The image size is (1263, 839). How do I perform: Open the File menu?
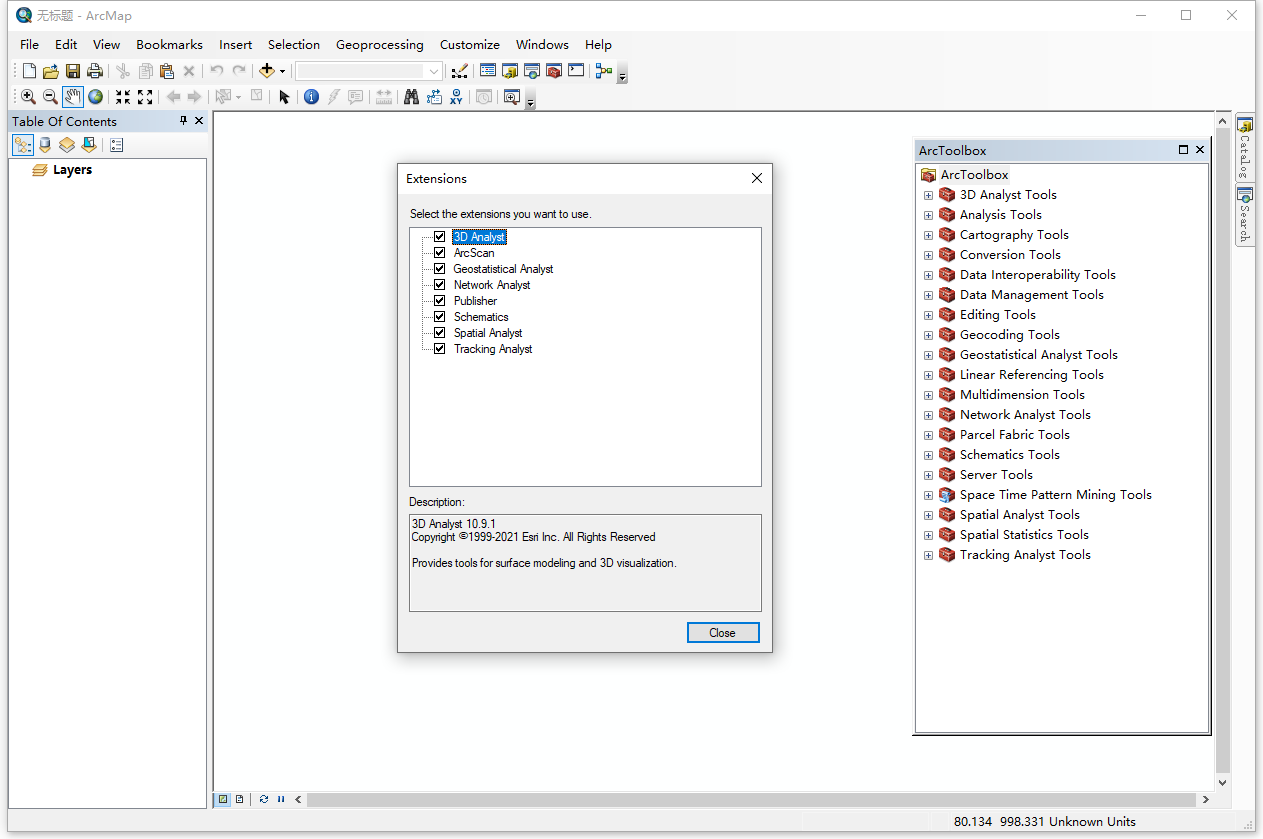(x=29, y=45)
